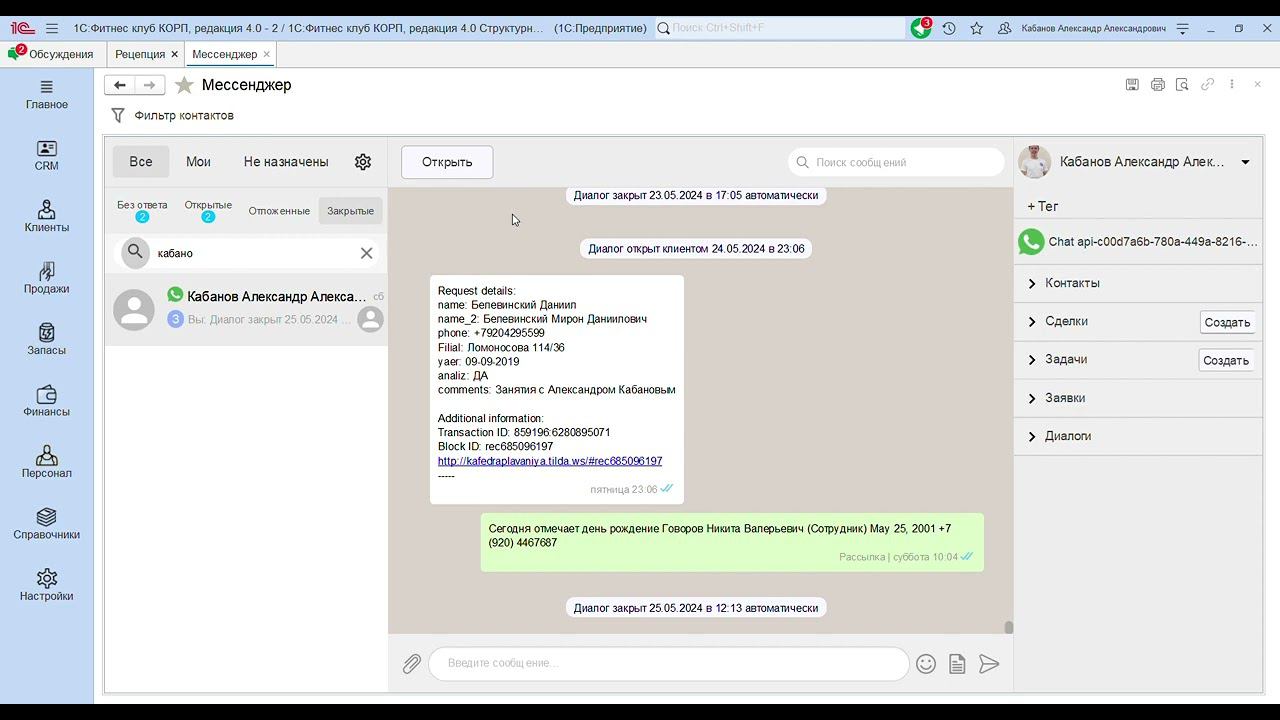This screenshot has height=720, width=1280.
Task: Open messenger settings gear icon
Action: (363, 161)
